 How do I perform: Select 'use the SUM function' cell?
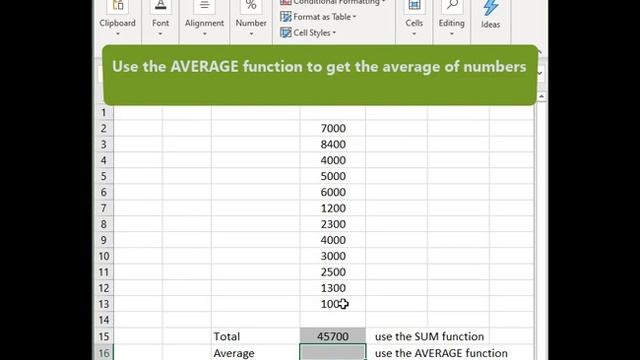click(x=429, y=336)
